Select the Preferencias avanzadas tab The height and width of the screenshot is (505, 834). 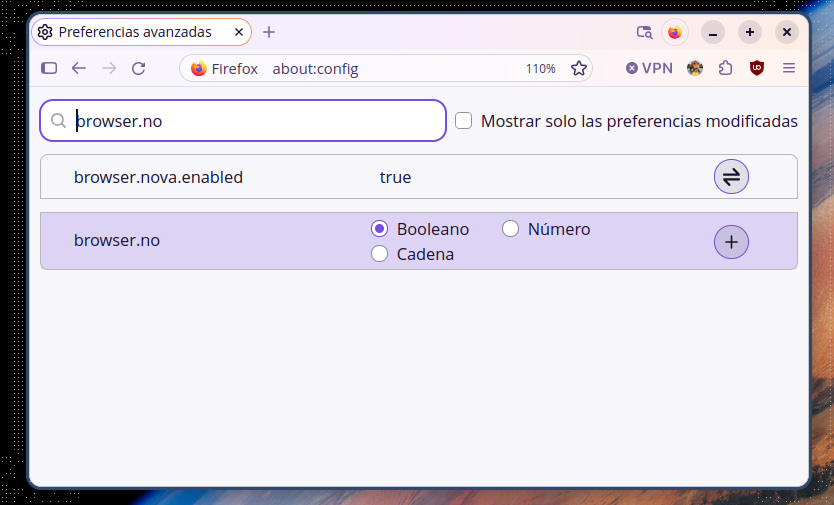141,32
